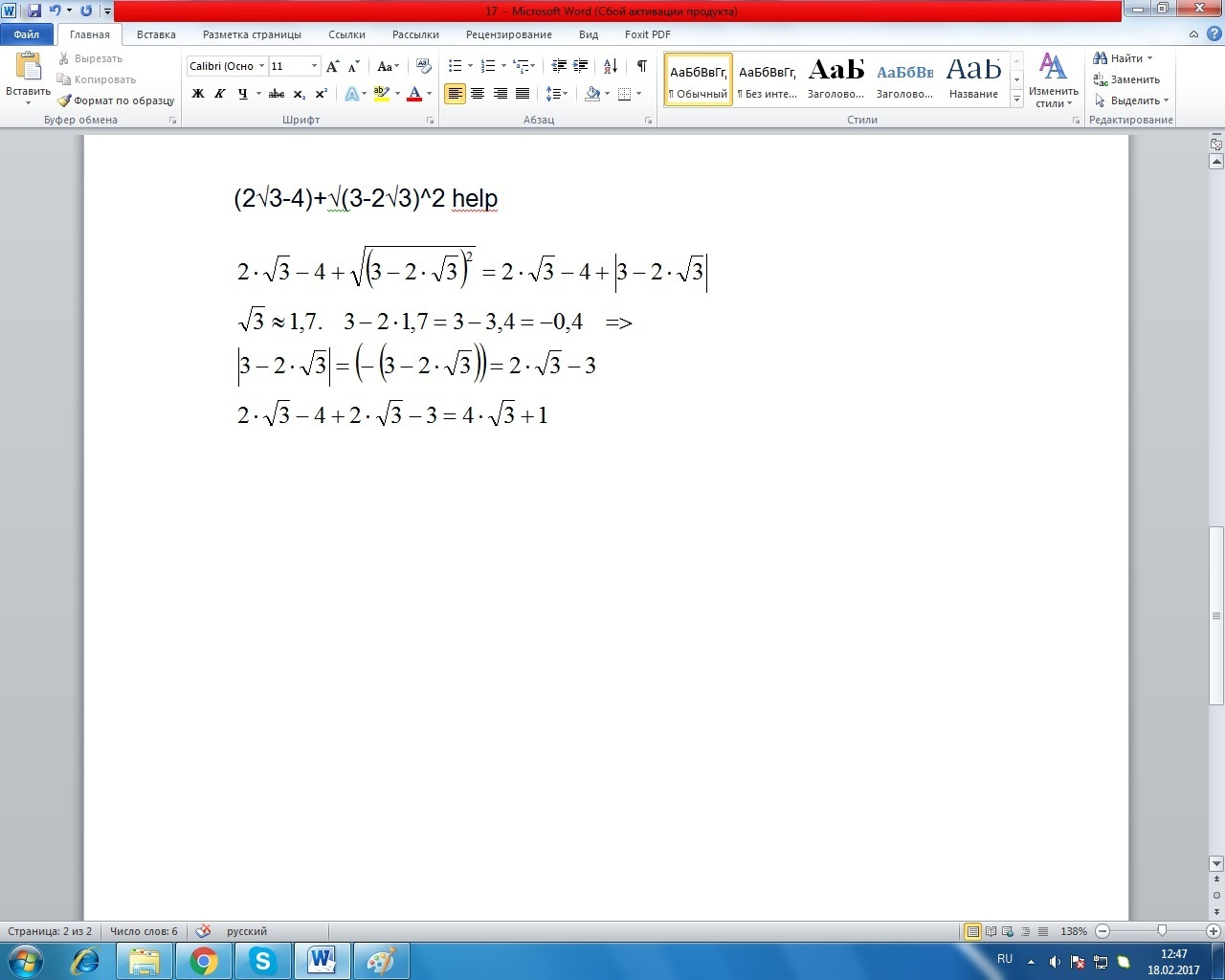Toggle italic formatting (К)

219,94
